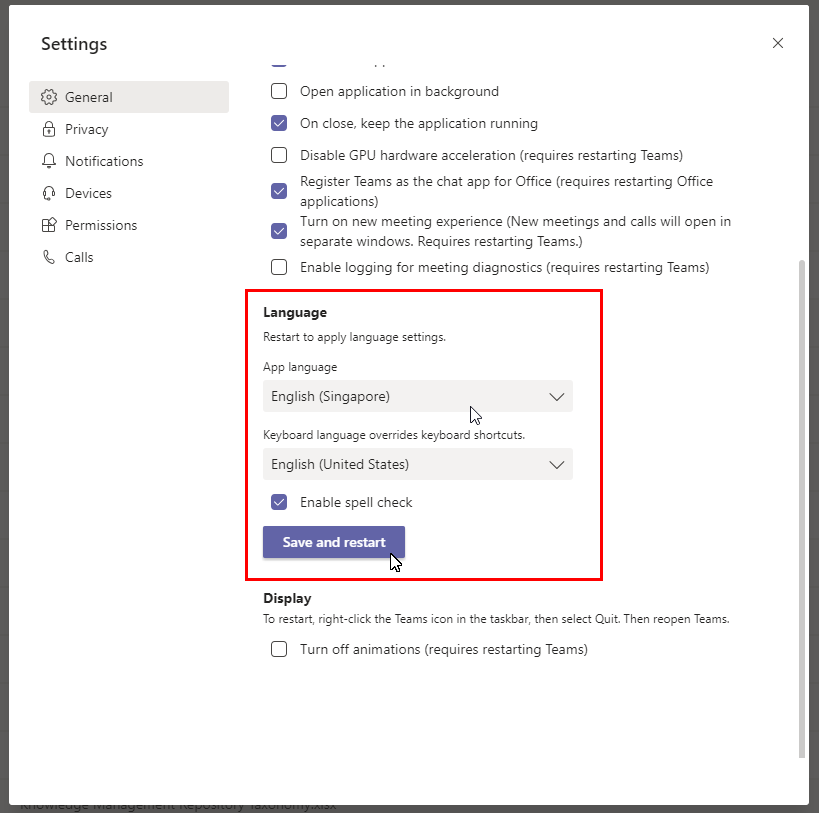Uncheck Register Teams as chat app for Office
The width and height of the screenshot is (819, 813).
click(x=279, y=191)
